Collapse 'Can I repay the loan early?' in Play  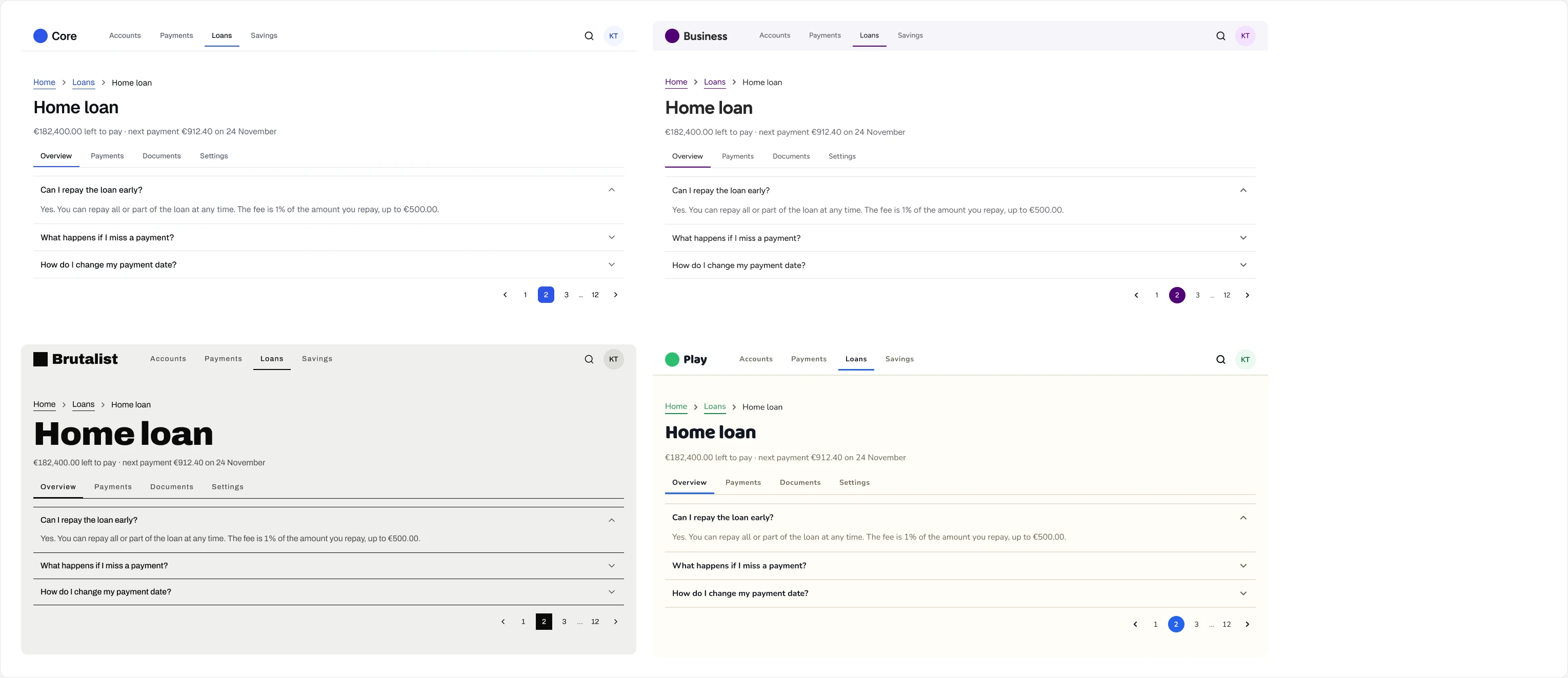[960, 517]
